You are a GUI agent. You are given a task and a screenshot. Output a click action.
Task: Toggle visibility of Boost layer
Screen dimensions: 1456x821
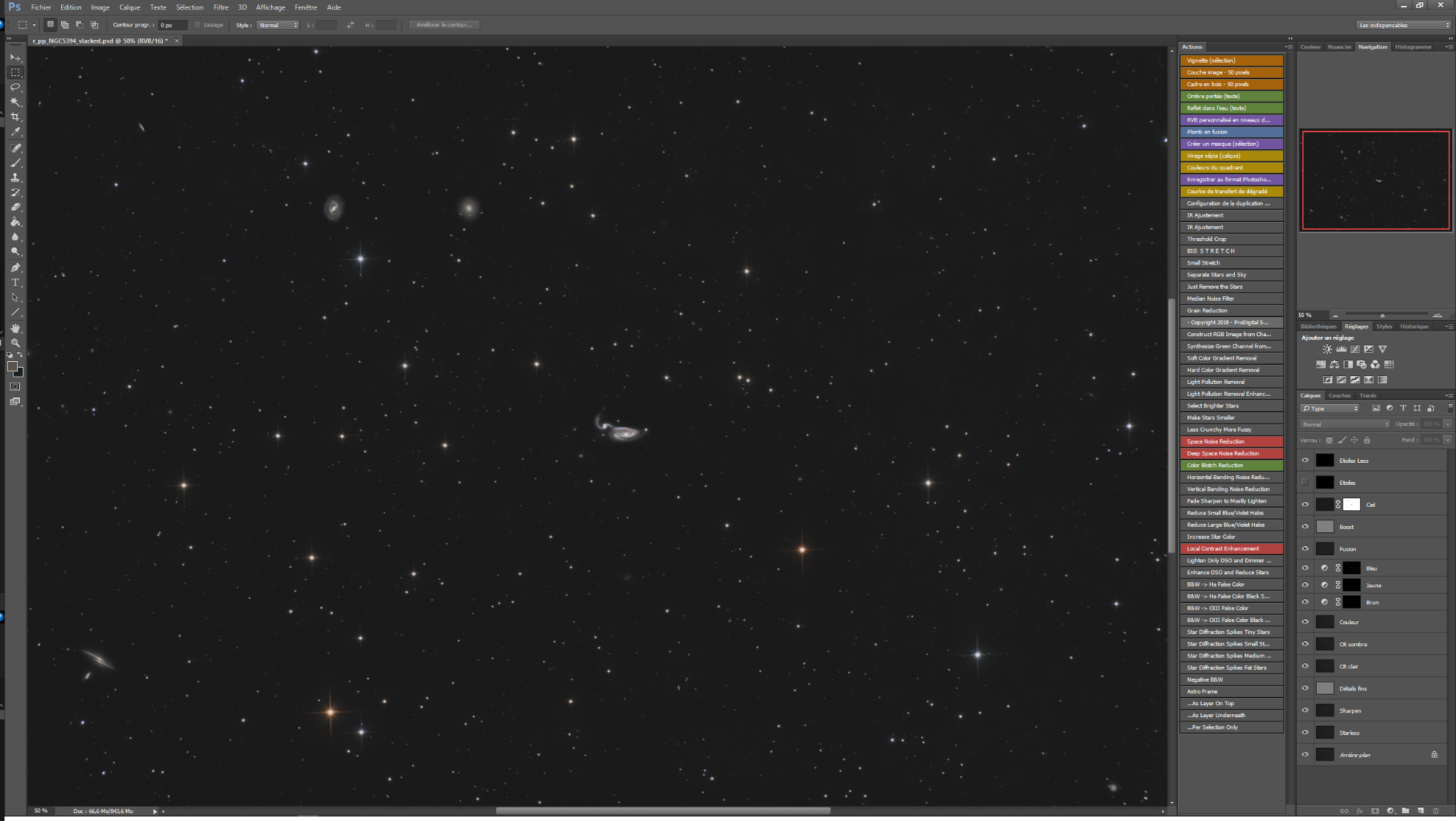coord(1305,527)
